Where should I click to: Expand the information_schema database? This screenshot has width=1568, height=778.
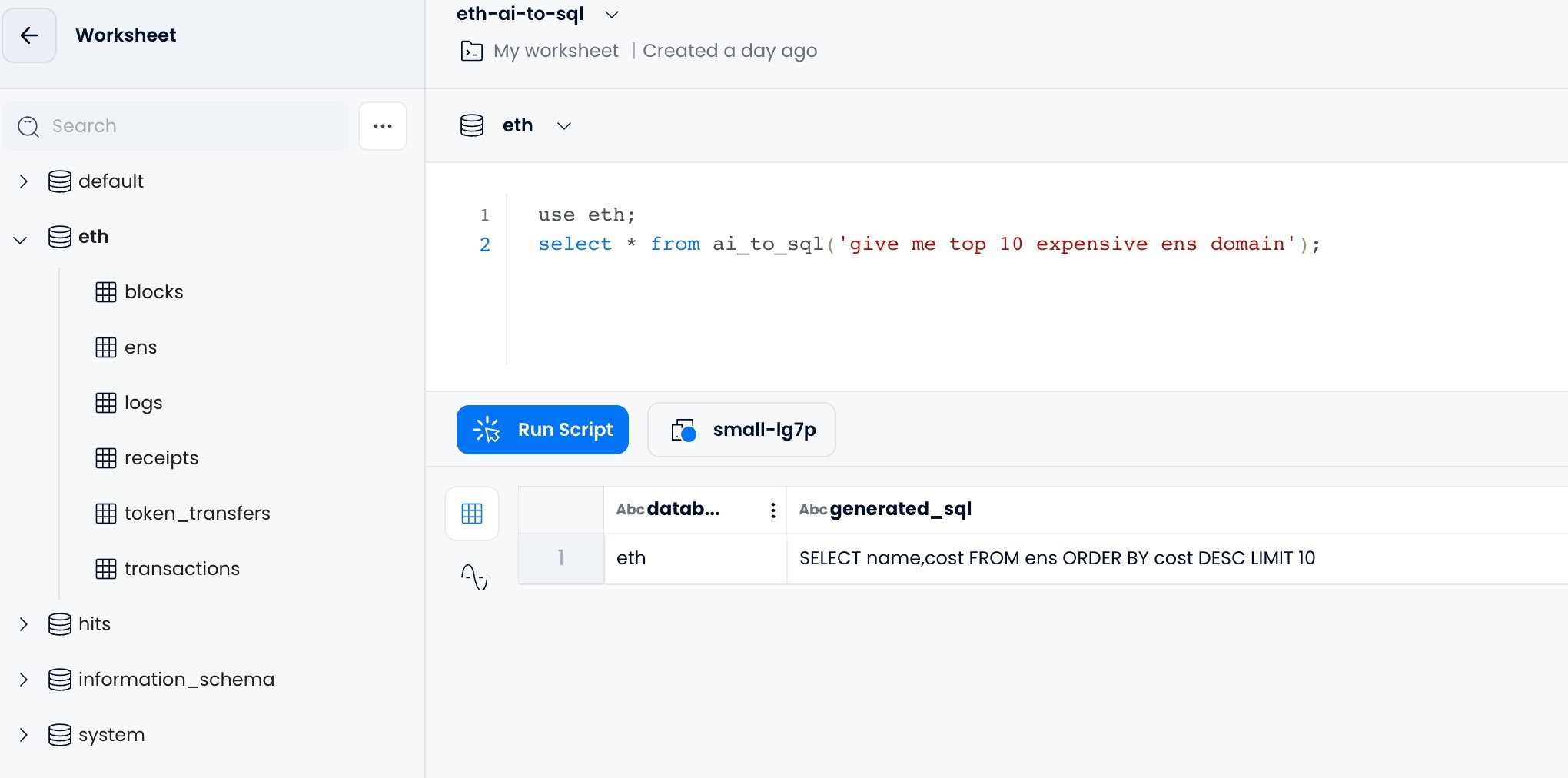coord(23,680)
